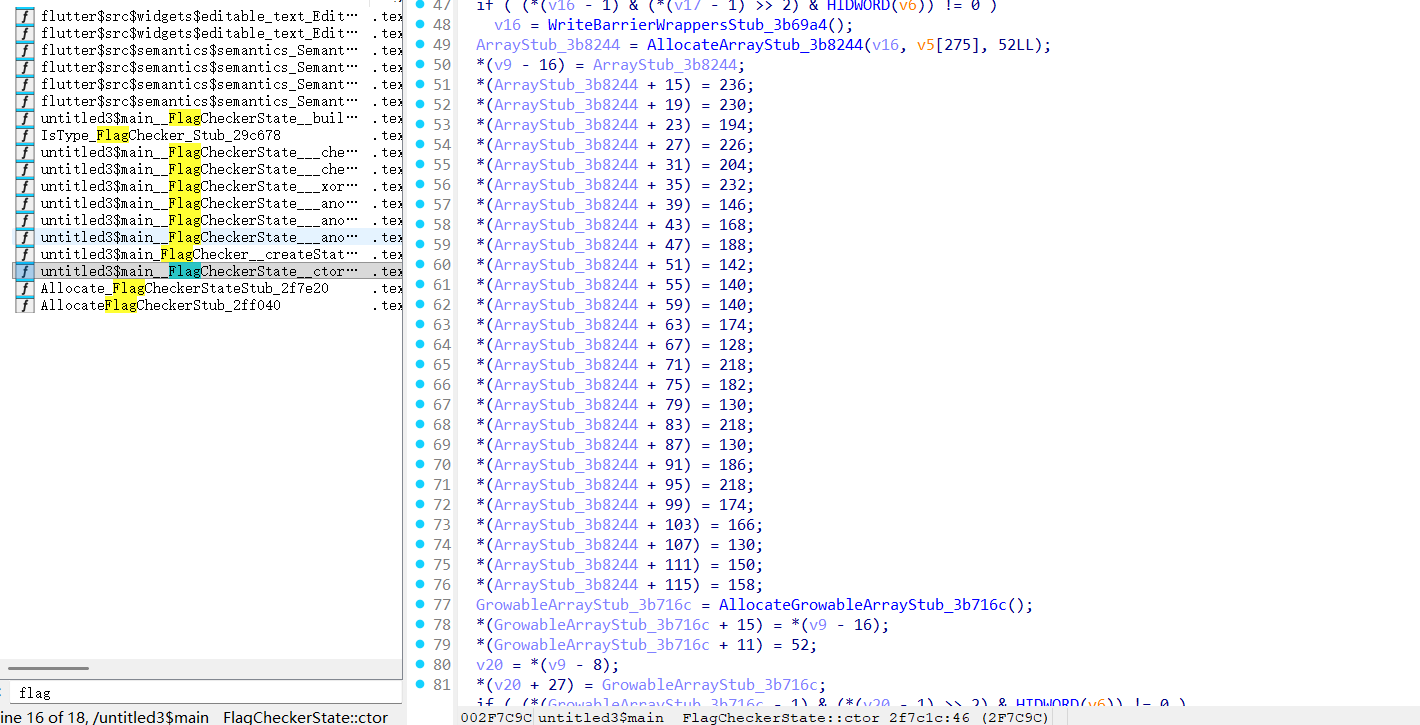Click value 150 on line 75

pyautogui.click(x=741, y=565)
